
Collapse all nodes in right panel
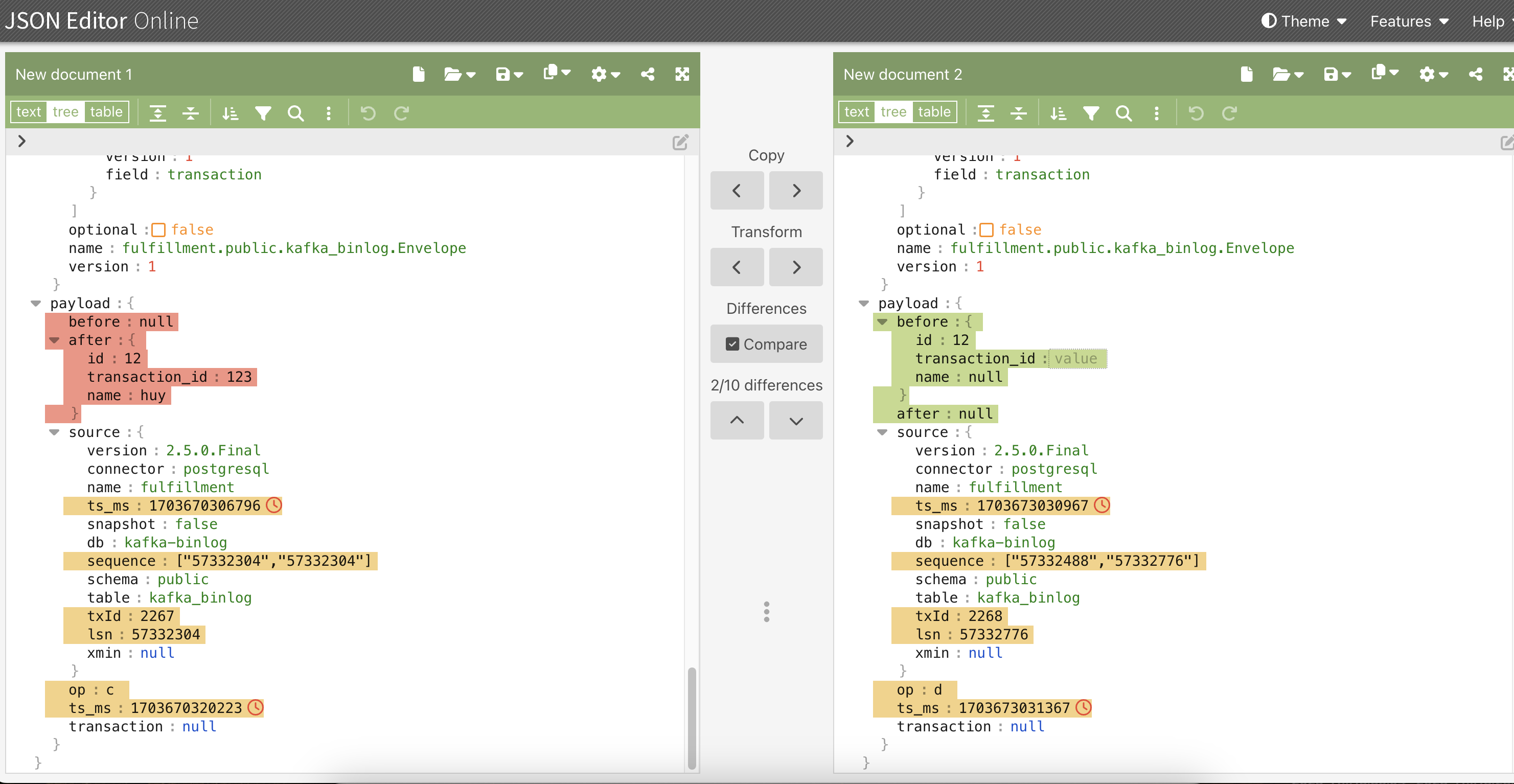[1019, 113]
